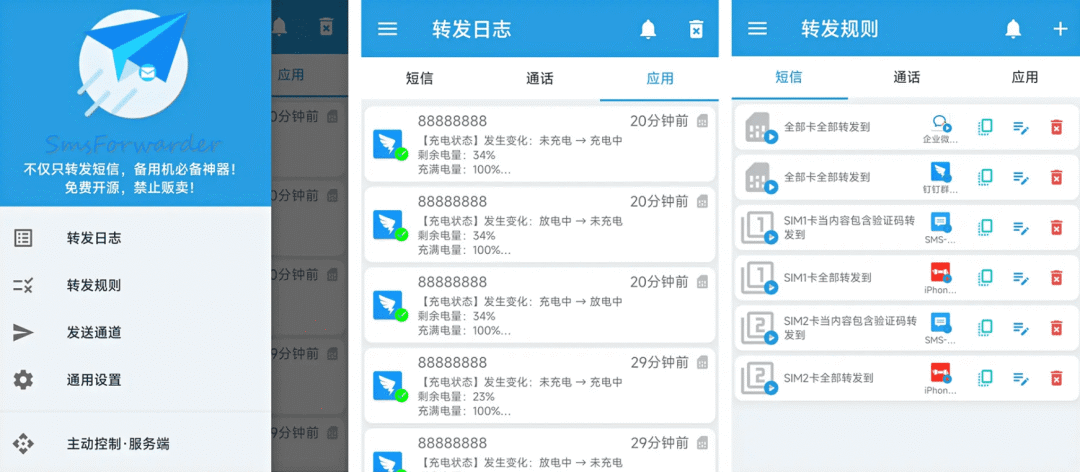The height and width of the screenshot is (472, 1080).
Task: Open 放电中 → 未充电 log from 20分钟前
Action: (539, 225)
